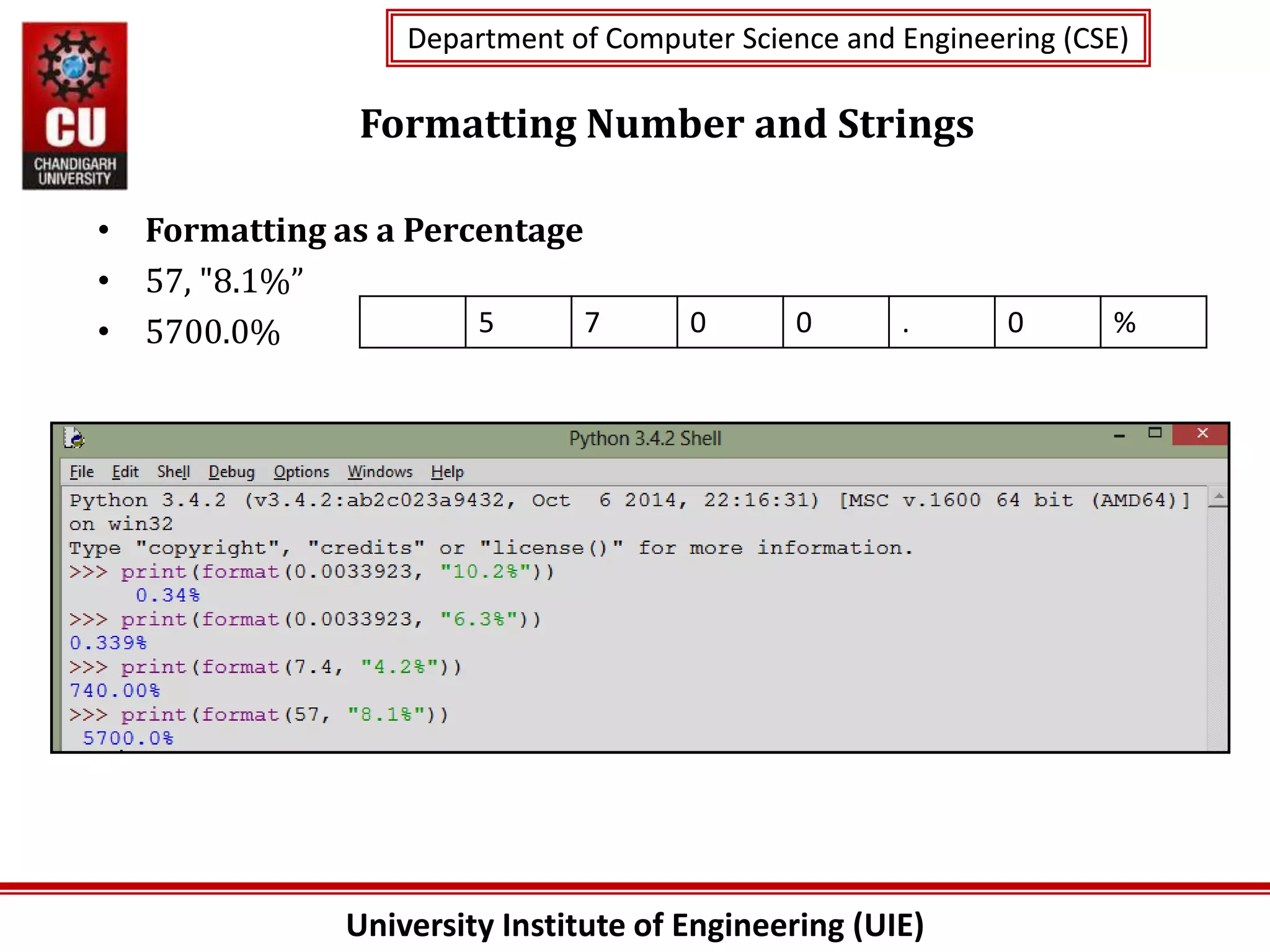Click the Formatting as a Percentage bullet
The image size is (1270, 952).
[365, 231]
